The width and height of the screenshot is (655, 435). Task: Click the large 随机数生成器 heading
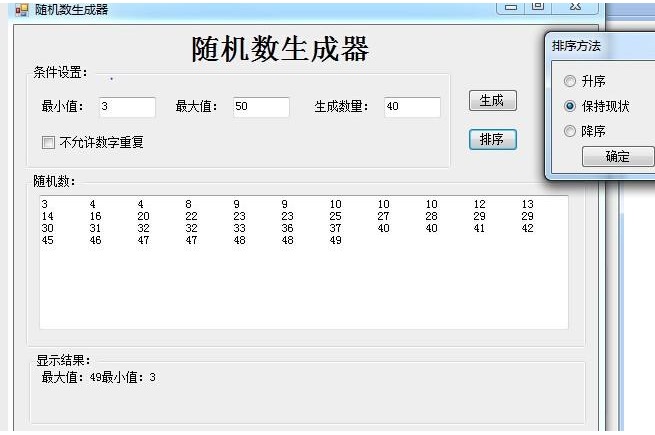[x=280, y=49]
